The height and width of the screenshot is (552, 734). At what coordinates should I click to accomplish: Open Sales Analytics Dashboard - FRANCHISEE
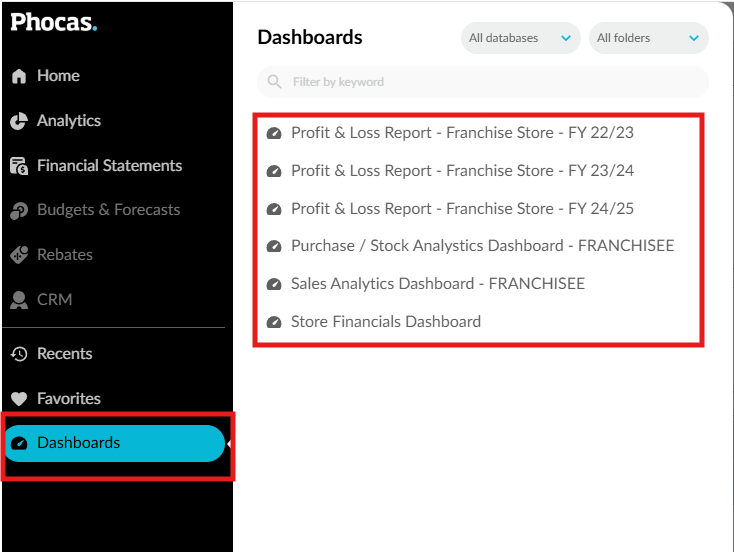[x=438, y=284]
